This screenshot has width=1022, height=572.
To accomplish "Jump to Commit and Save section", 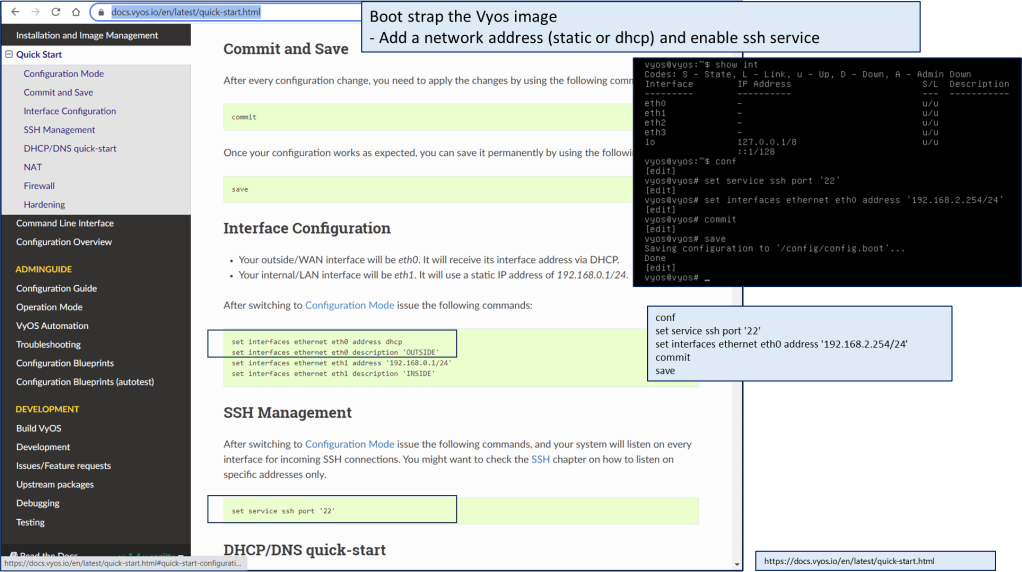I will coord(58,93).
